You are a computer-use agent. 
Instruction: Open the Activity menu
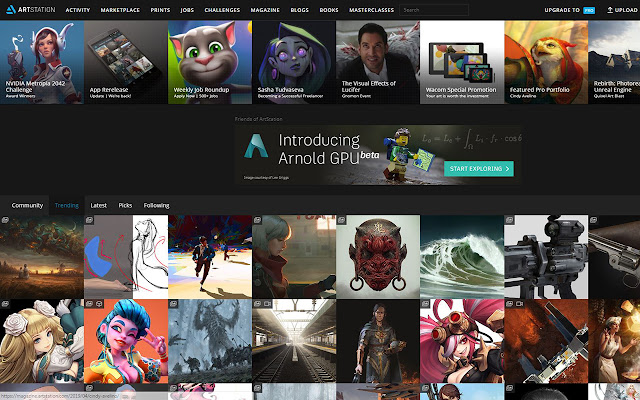tap(78, 10)
